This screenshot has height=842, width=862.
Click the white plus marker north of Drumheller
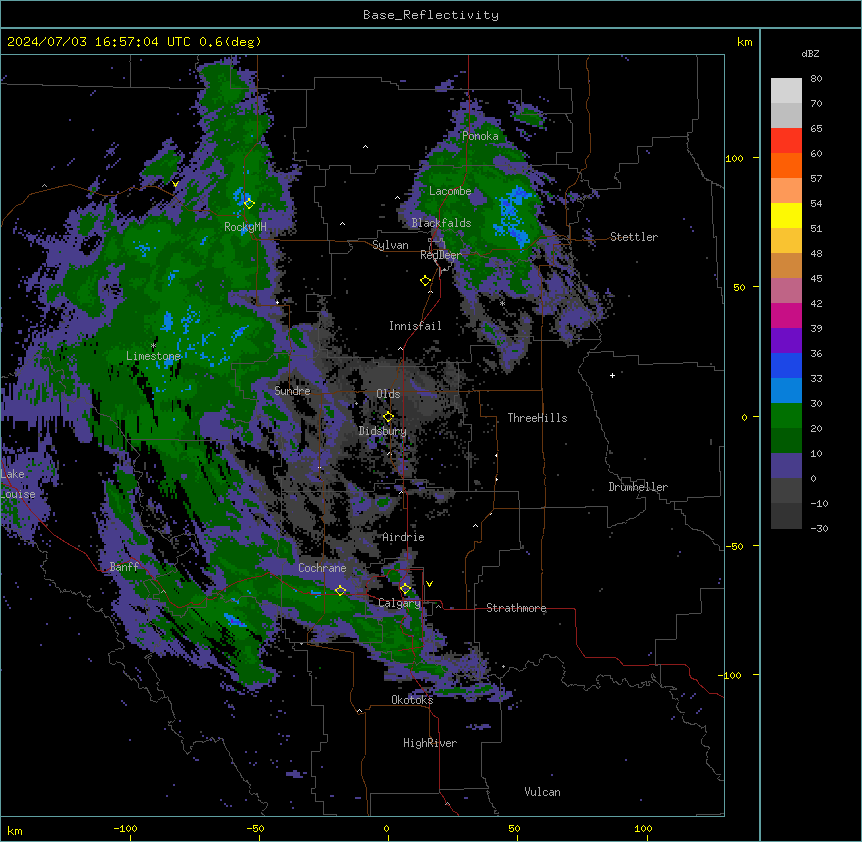[612, 375]
